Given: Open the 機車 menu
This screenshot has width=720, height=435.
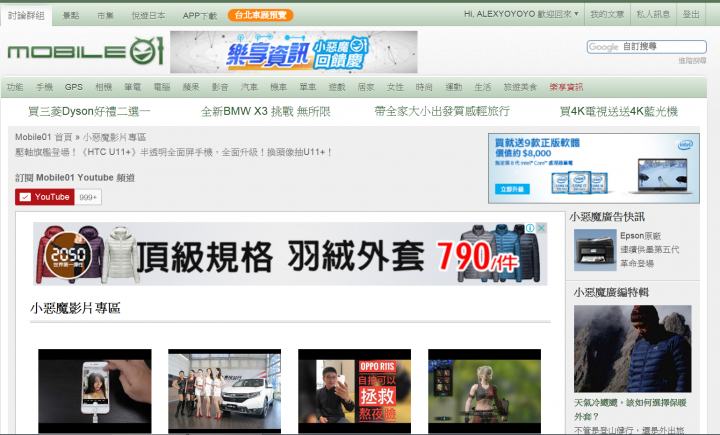Looking at the screenshot, I should click(x=278, y=87).
